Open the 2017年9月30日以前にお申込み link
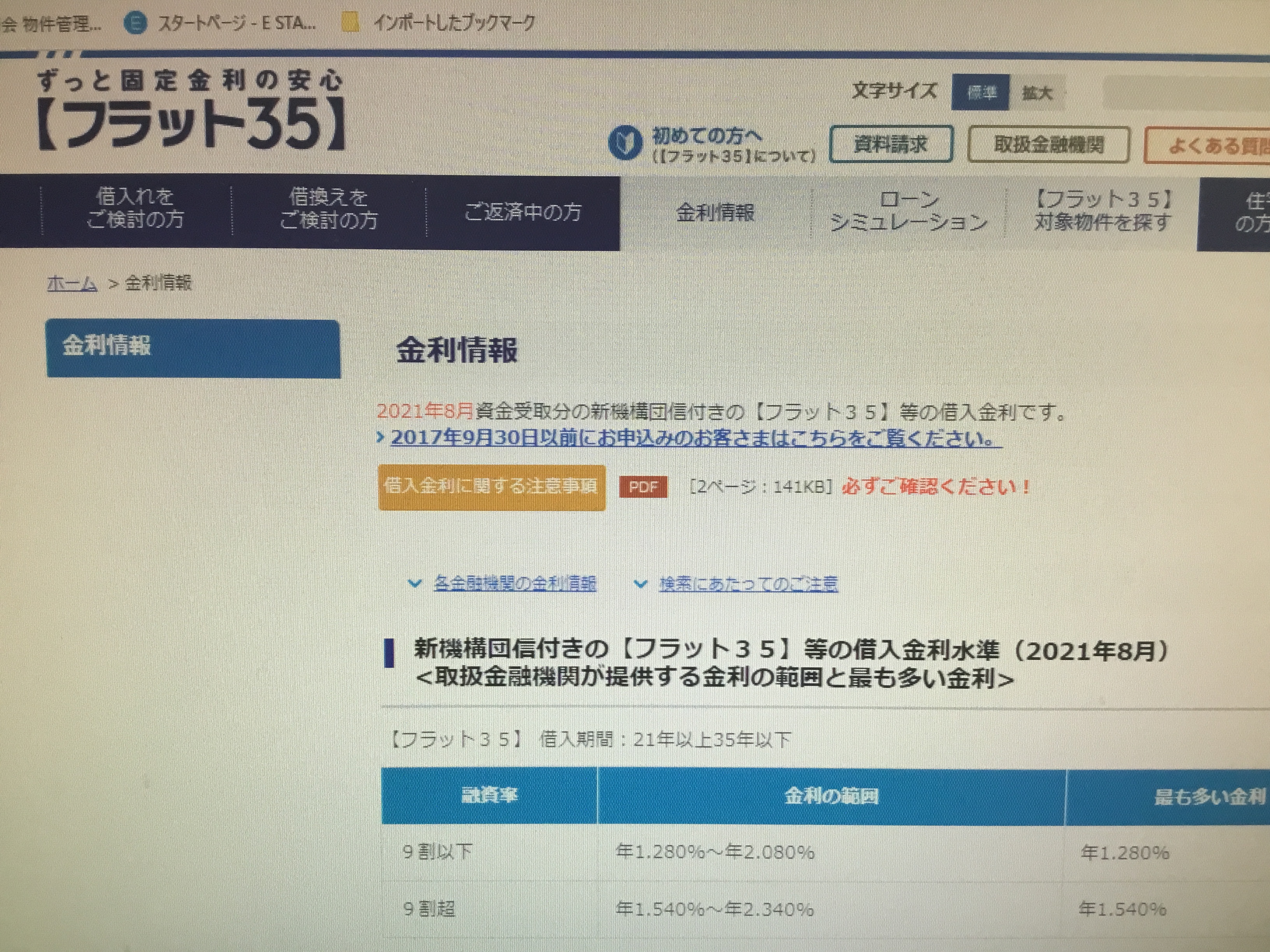This screenshot has height=952, width=1270. point(696,439)
